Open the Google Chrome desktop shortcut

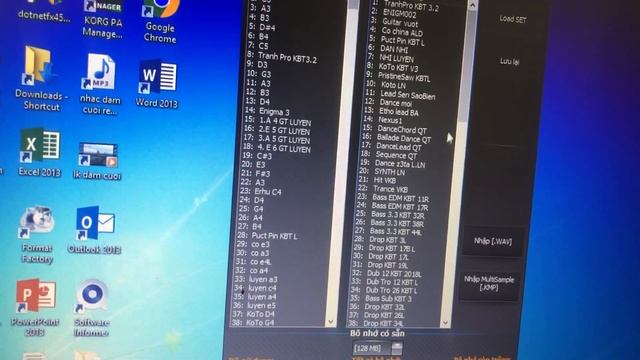pyautogui.click(x=160, y=20)
